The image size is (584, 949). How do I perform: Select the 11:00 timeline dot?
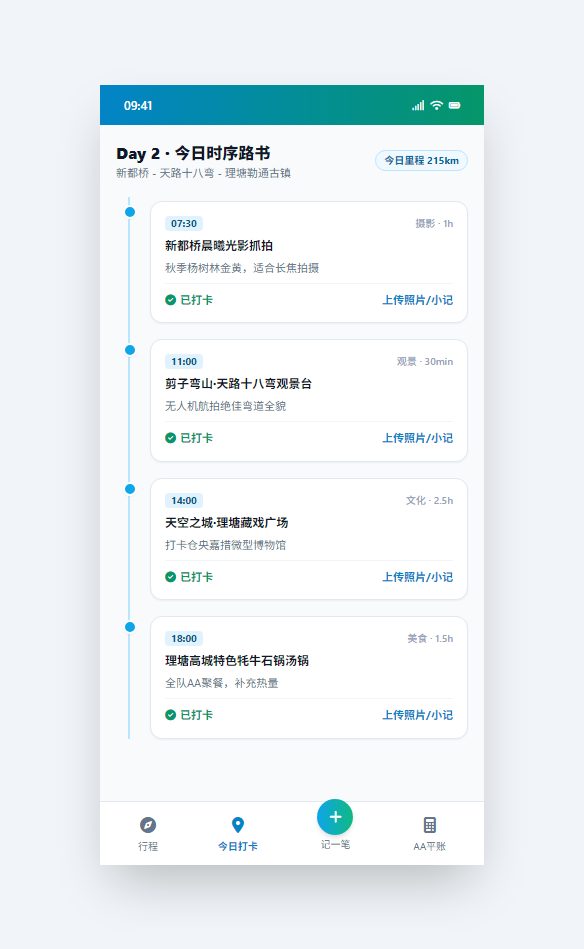pyautogui.click(x=130, y=350)
